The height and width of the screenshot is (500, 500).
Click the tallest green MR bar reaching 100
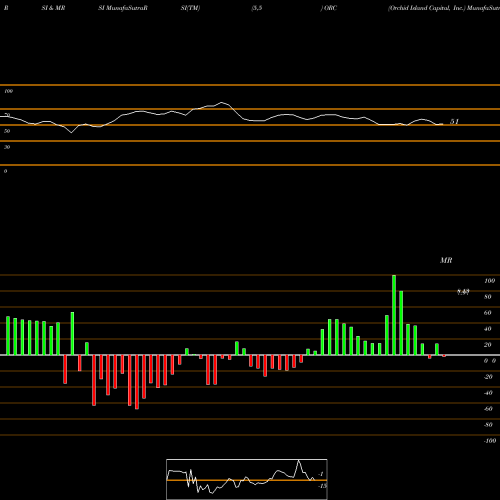pos(394,315)
